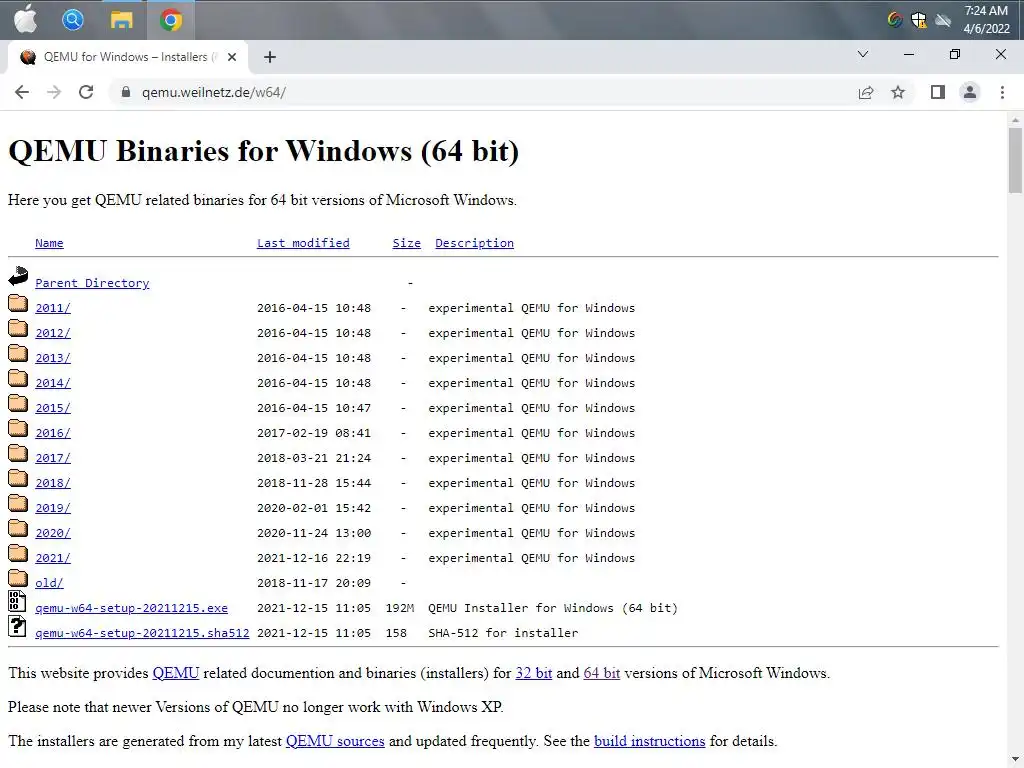Click the address bar URL qemu.weilnetz.de/w64/
Viewport: 1024px width, 768px height.
(214, 92)
